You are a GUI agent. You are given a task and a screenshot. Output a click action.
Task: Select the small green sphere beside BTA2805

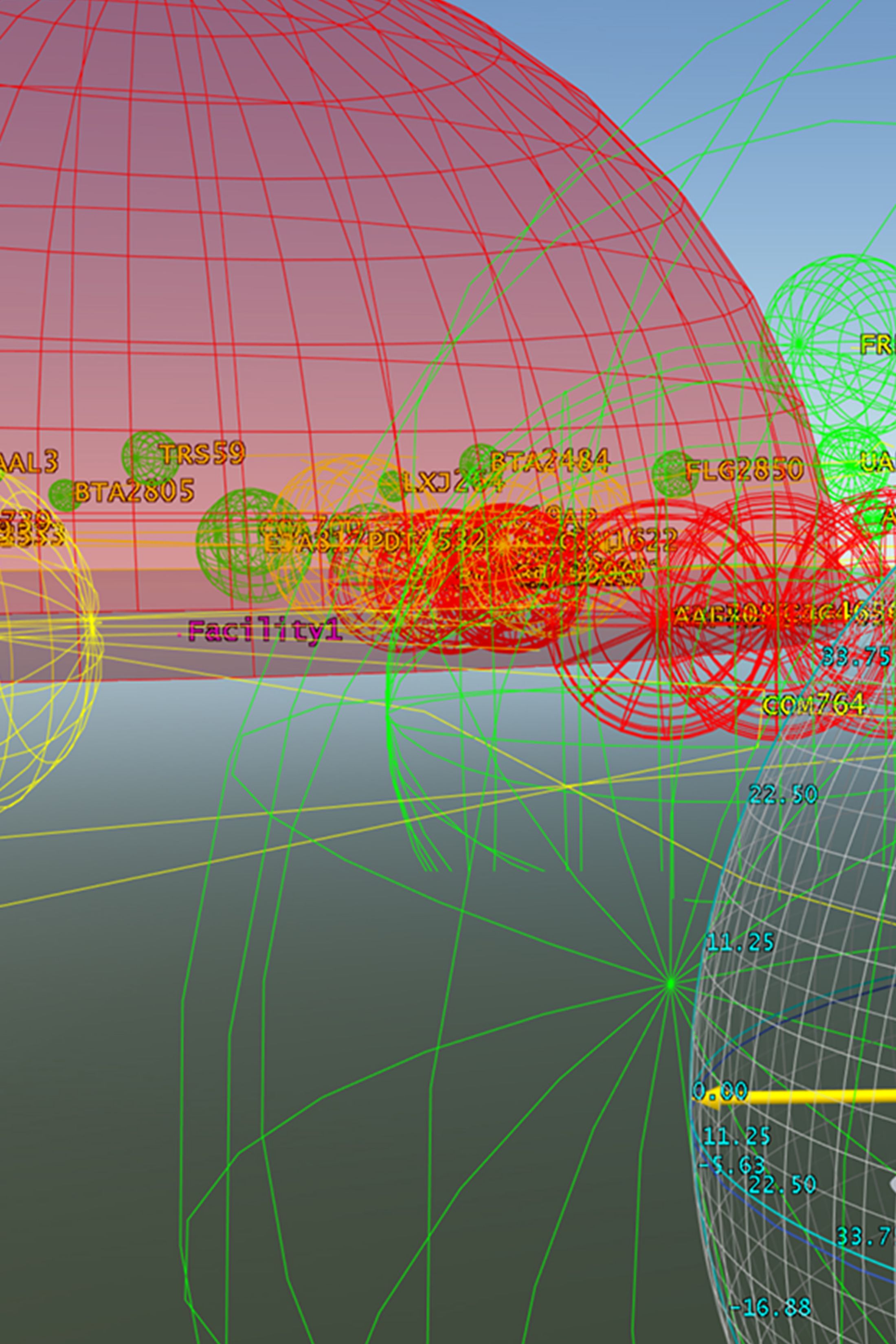coord(64,495)
